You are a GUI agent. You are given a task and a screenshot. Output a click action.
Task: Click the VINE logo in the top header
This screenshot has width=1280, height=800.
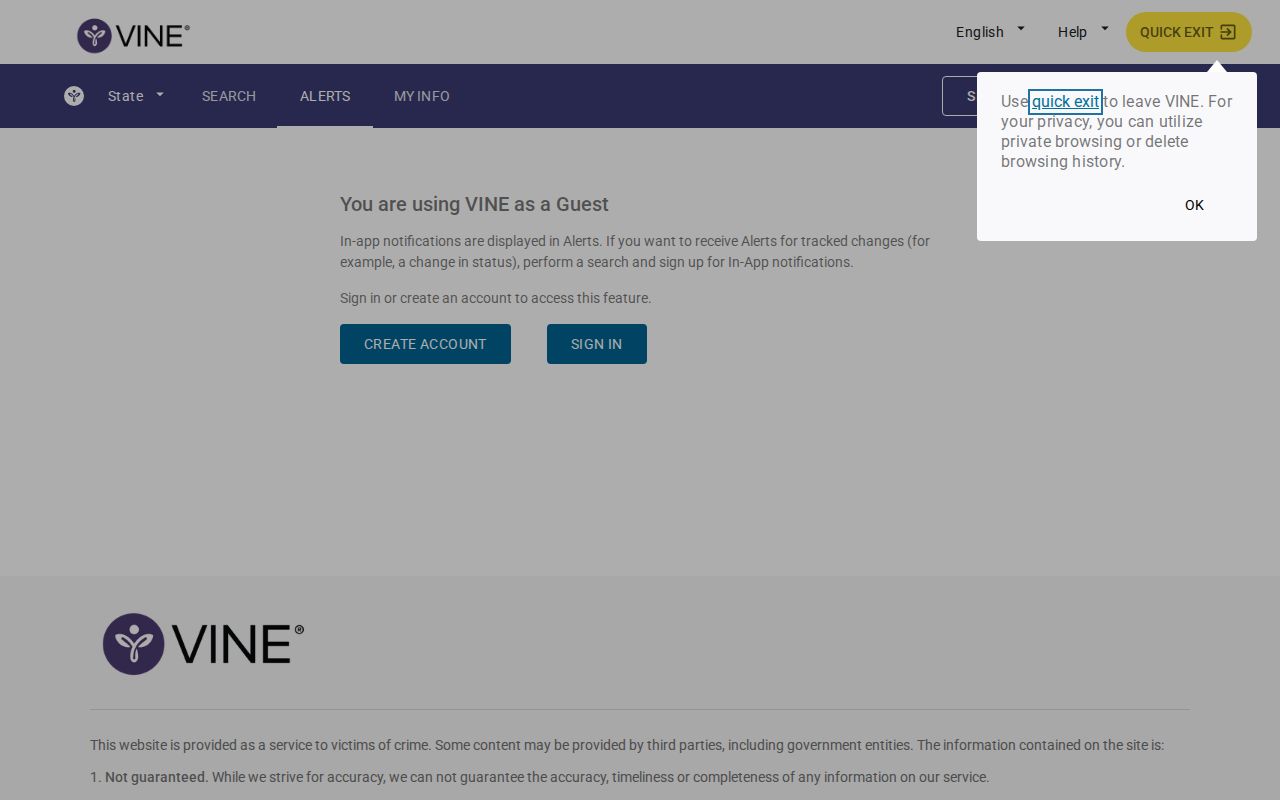point(133,36)
